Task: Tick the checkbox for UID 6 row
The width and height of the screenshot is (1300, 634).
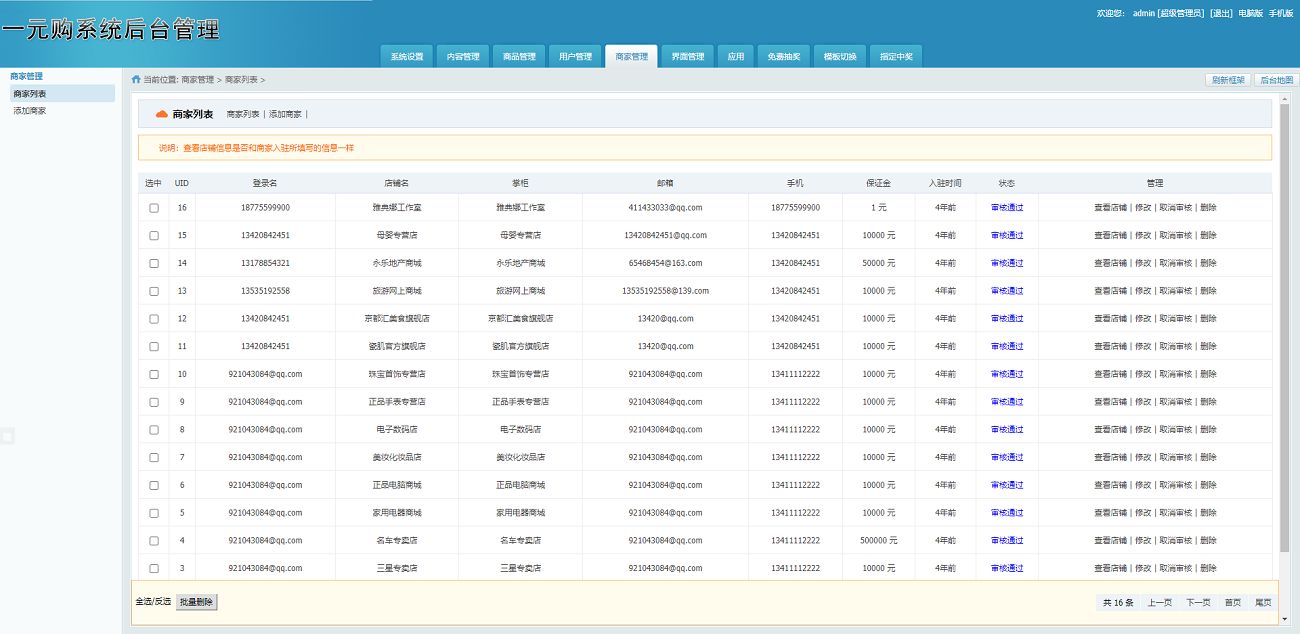Action: (x=154, y=485)
